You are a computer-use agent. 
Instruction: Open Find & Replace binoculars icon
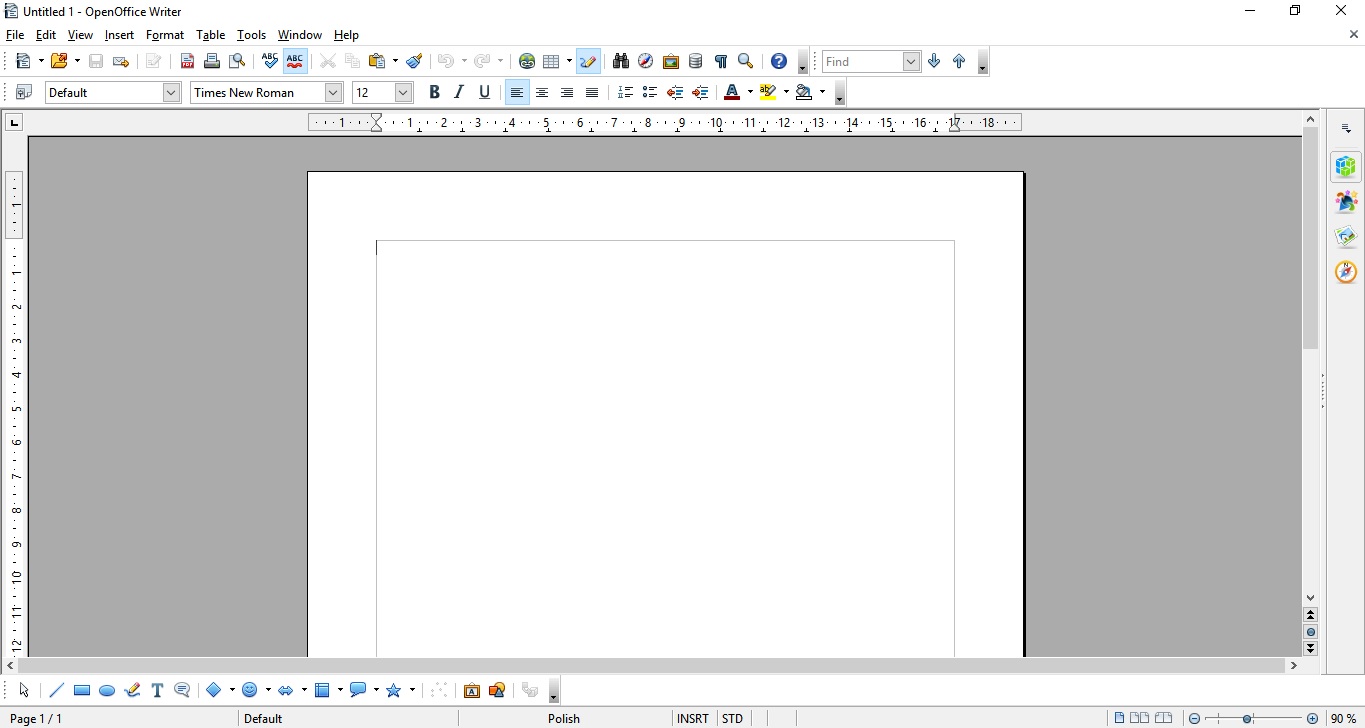tap(621, 62)
